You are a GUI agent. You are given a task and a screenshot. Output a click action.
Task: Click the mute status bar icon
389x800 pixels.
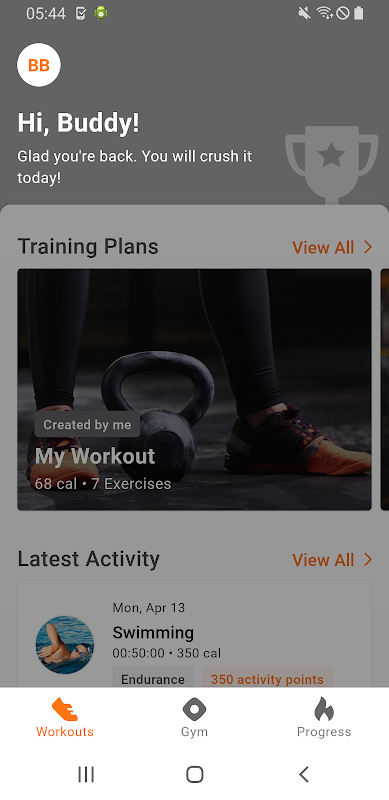(x=305, y=13)
